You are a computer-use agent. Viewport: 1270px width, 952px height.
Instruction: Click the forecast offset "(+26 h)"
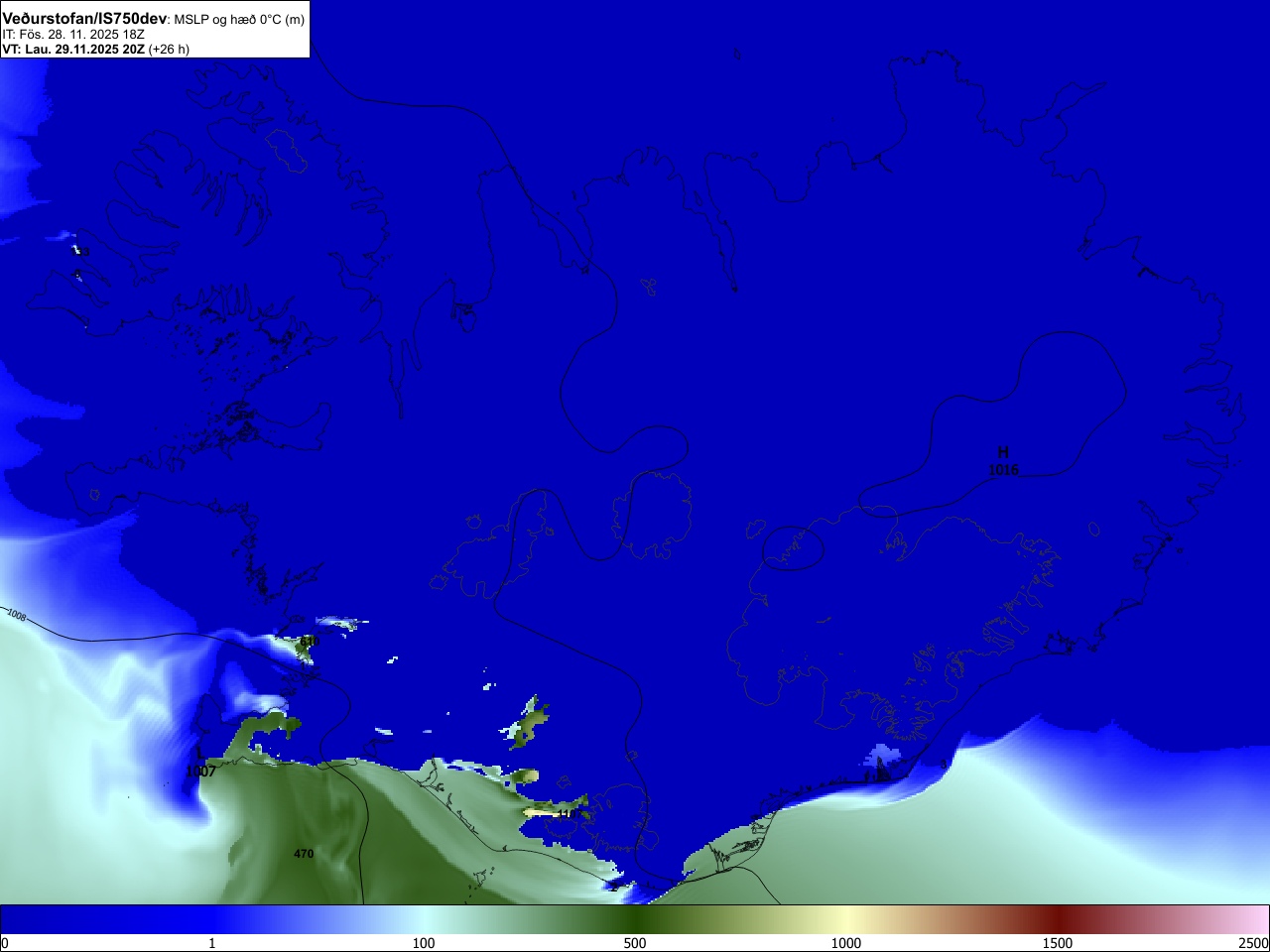pyautogui.click(x=169, y=49)
